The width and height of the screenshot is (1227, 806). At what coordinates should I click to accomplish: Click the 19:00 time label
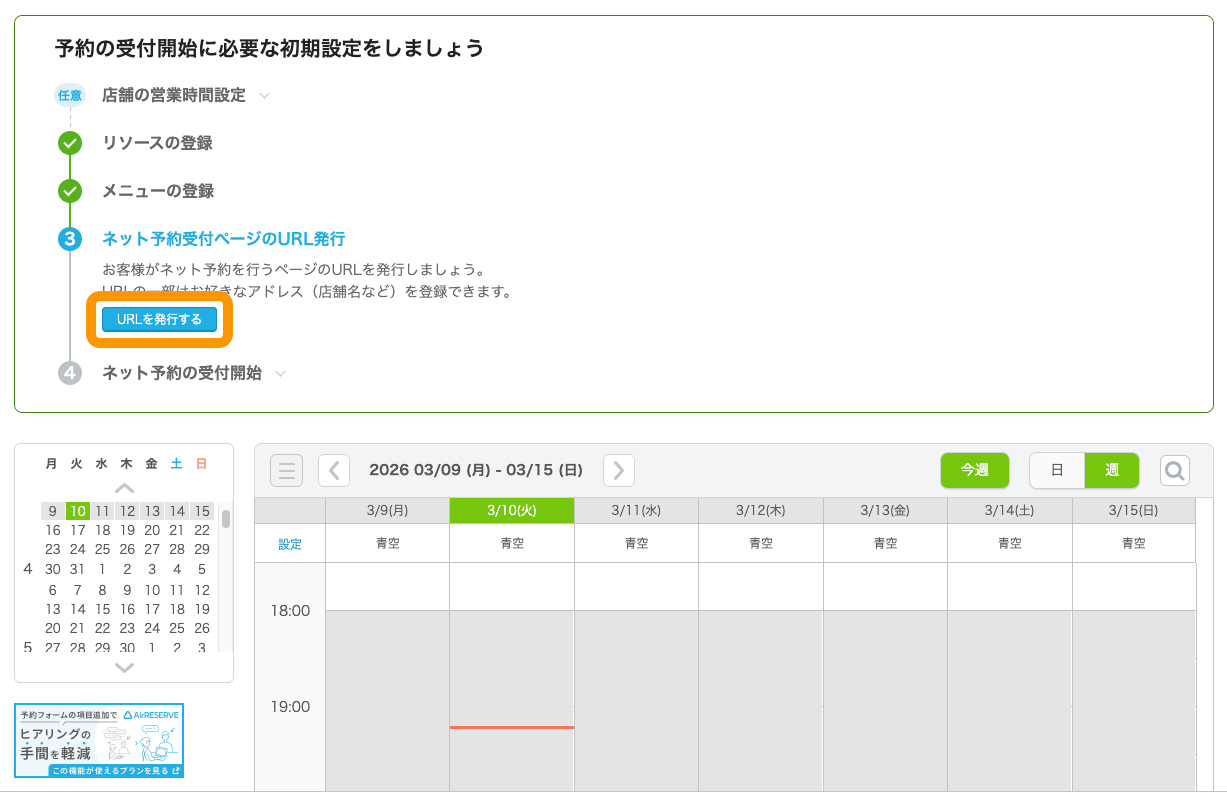pos(290,706)
